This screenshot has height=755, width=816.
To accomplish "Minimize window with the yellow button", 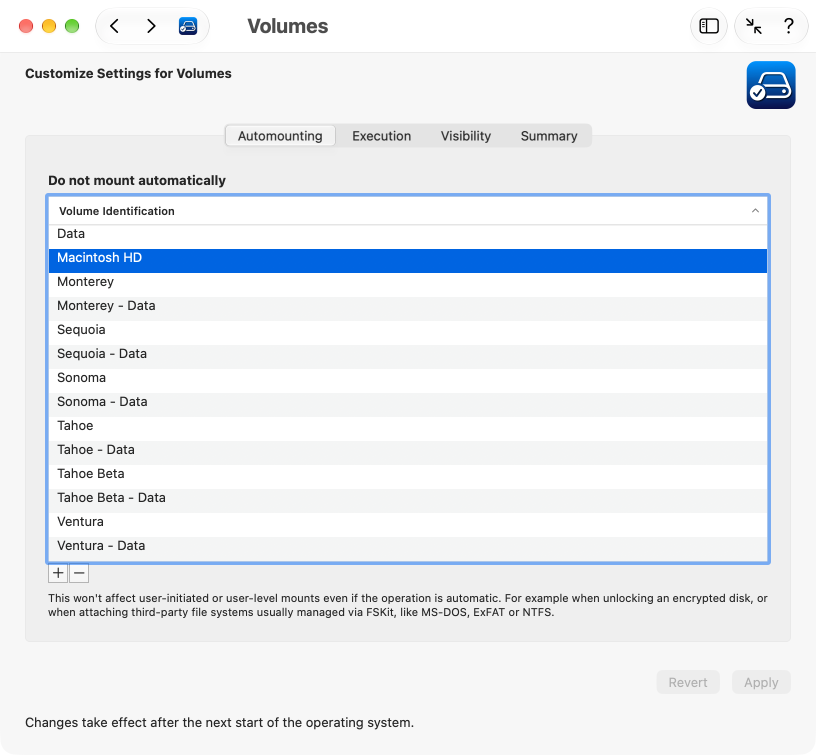I will click(x=49, y=26).
